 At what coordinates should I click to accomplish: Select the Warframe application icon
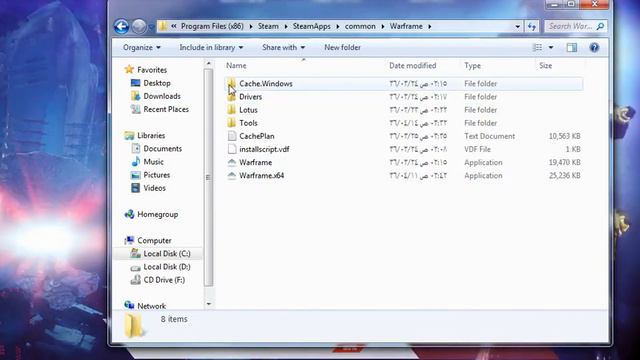point(231,162)
